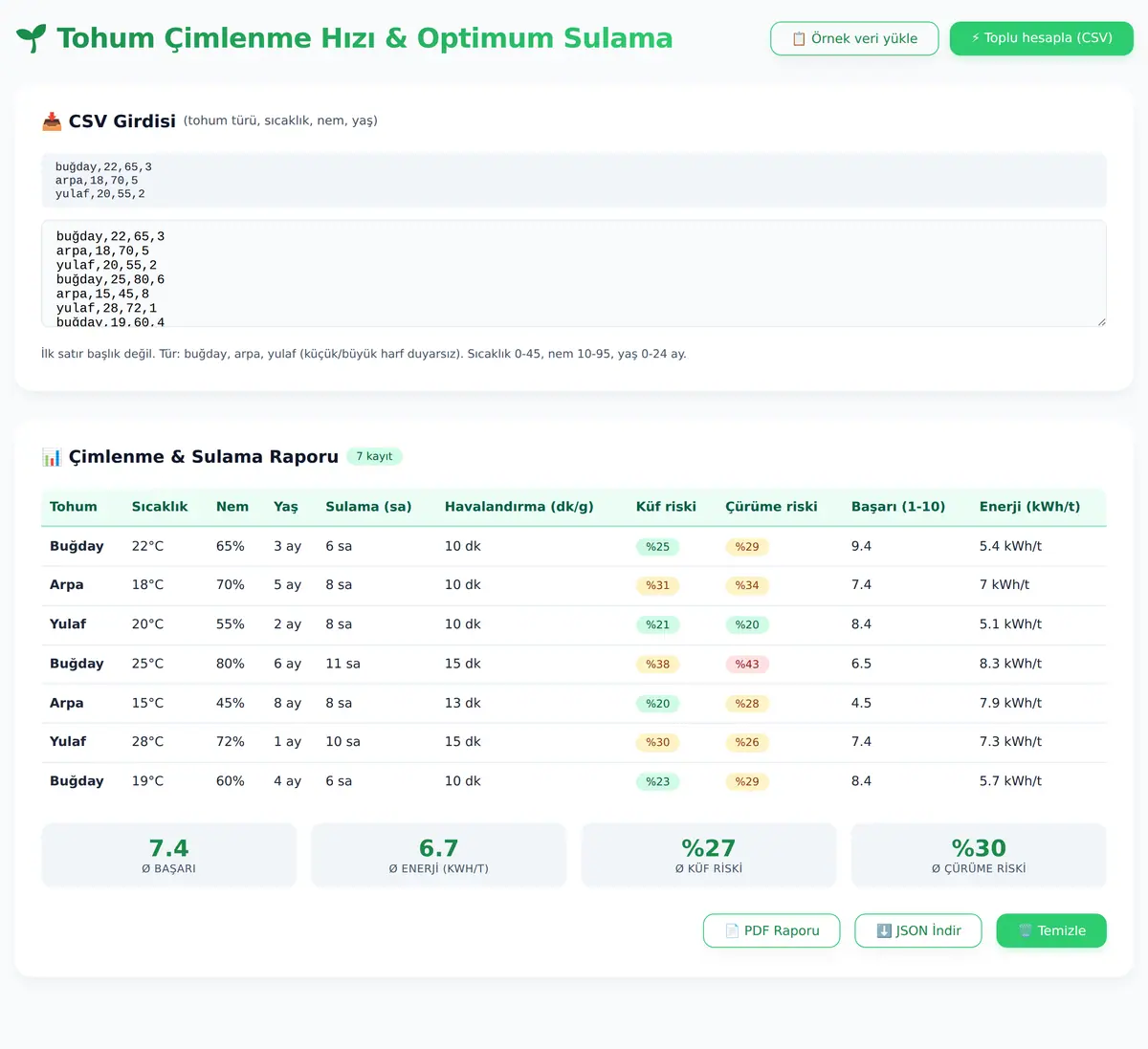The image size is (1148, 1049).
Task: Click the 28°C temperature cell
Action: pyautogui.click(x=147, y=742)
